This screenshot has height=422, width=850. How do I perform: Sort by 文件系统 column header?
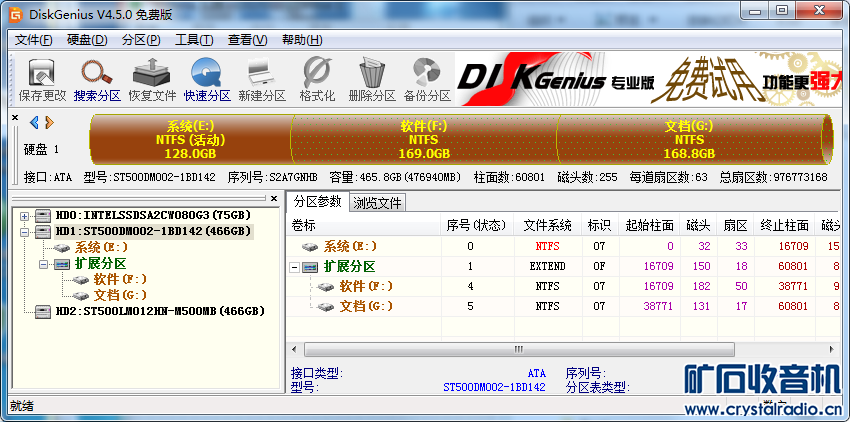pos(548,225)
